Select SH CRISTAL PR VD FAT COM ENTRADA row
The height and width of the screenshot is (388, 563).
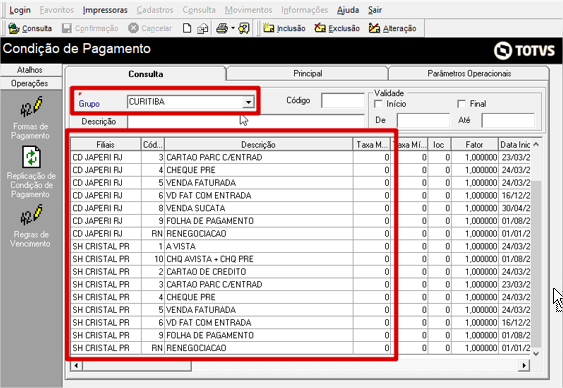click(301, 323)
